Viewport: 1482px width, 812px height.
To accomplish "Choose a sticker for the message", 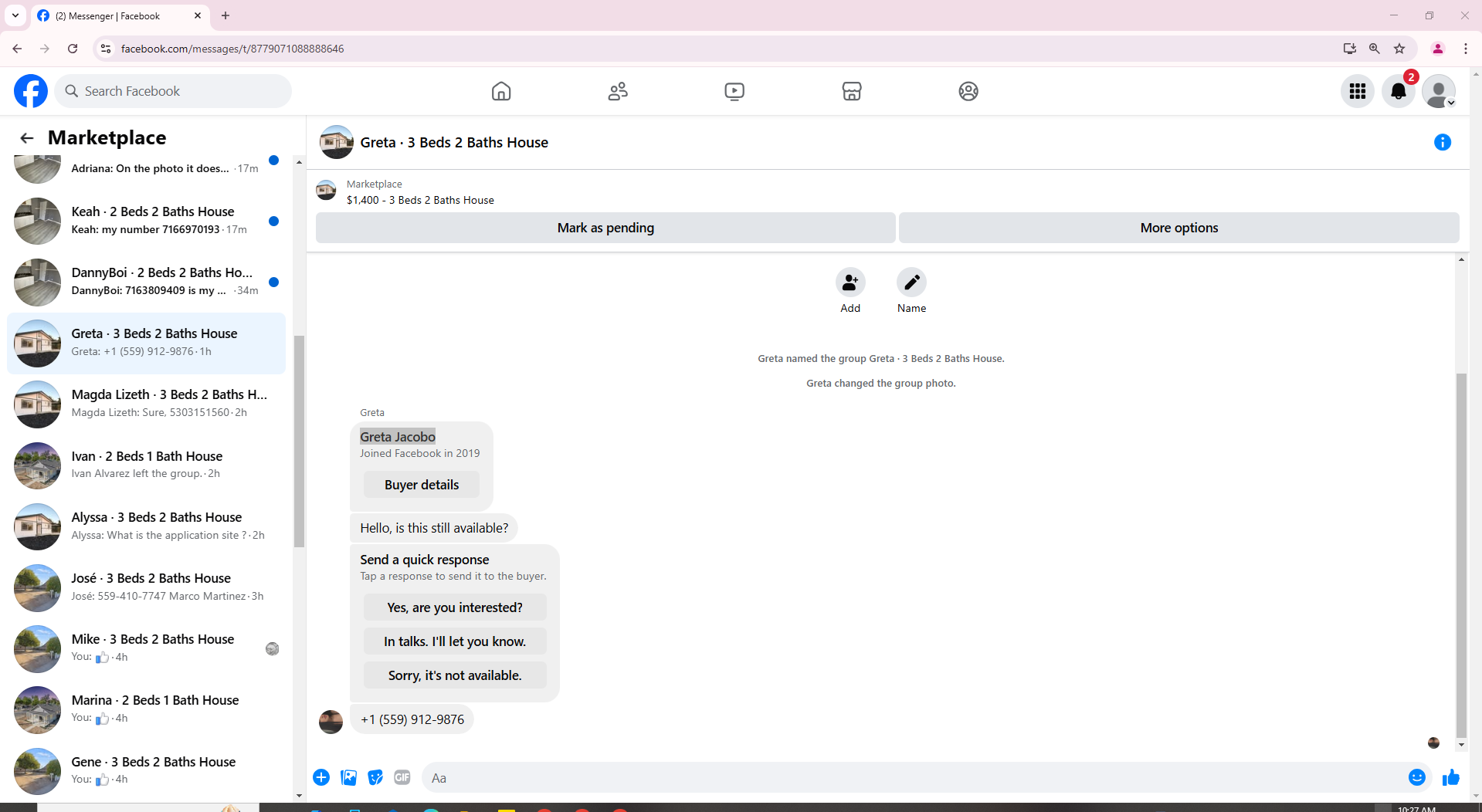I will [375, 777].
